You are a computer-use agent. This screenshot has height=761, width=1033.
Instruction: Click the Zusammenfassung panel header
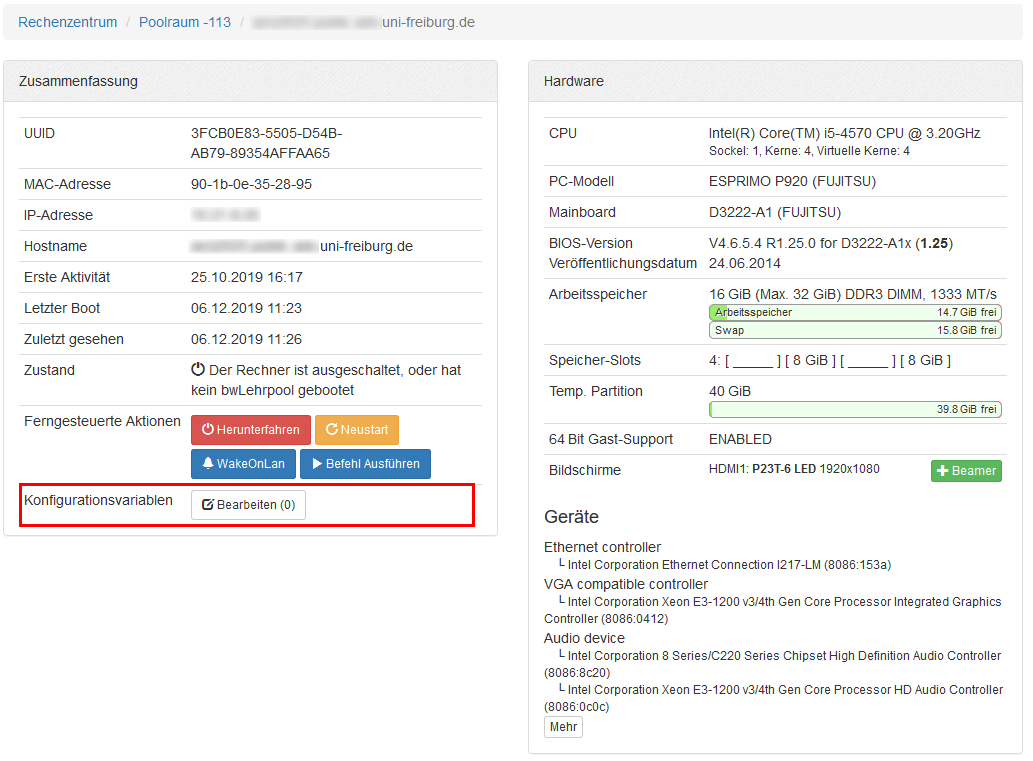[250, 81]
